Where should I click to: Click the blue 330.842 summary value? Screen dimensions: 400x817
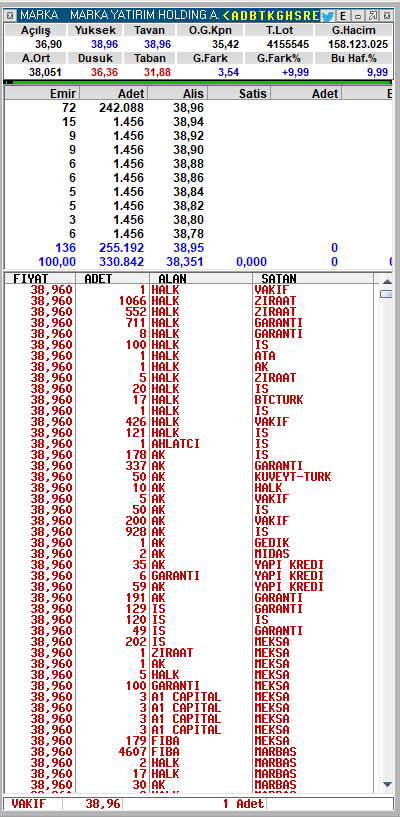pos(121,262)
